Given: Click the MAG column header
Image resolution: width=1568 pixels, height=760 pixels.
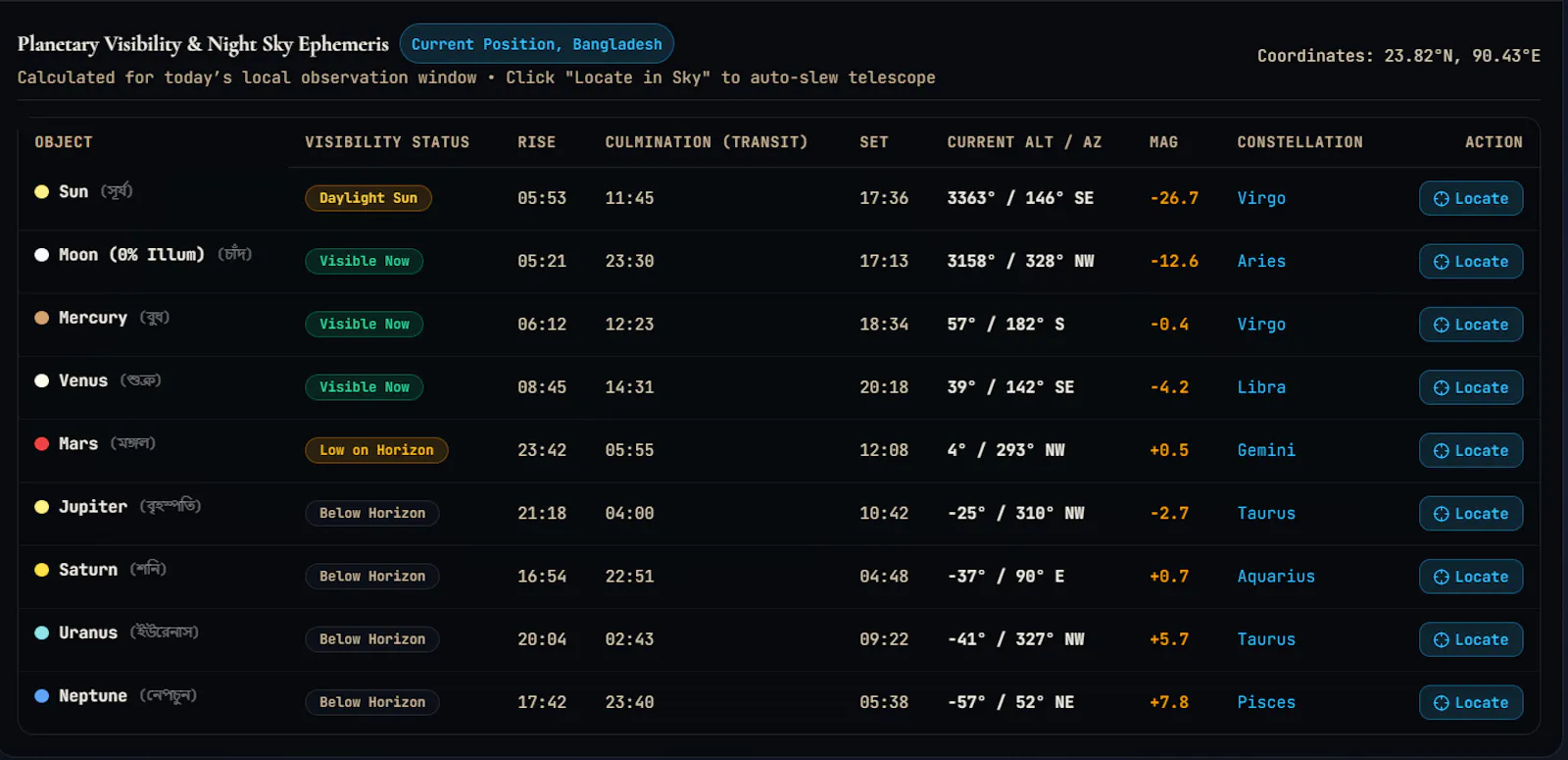Looking at the screenshot, I should (1164, 142).
